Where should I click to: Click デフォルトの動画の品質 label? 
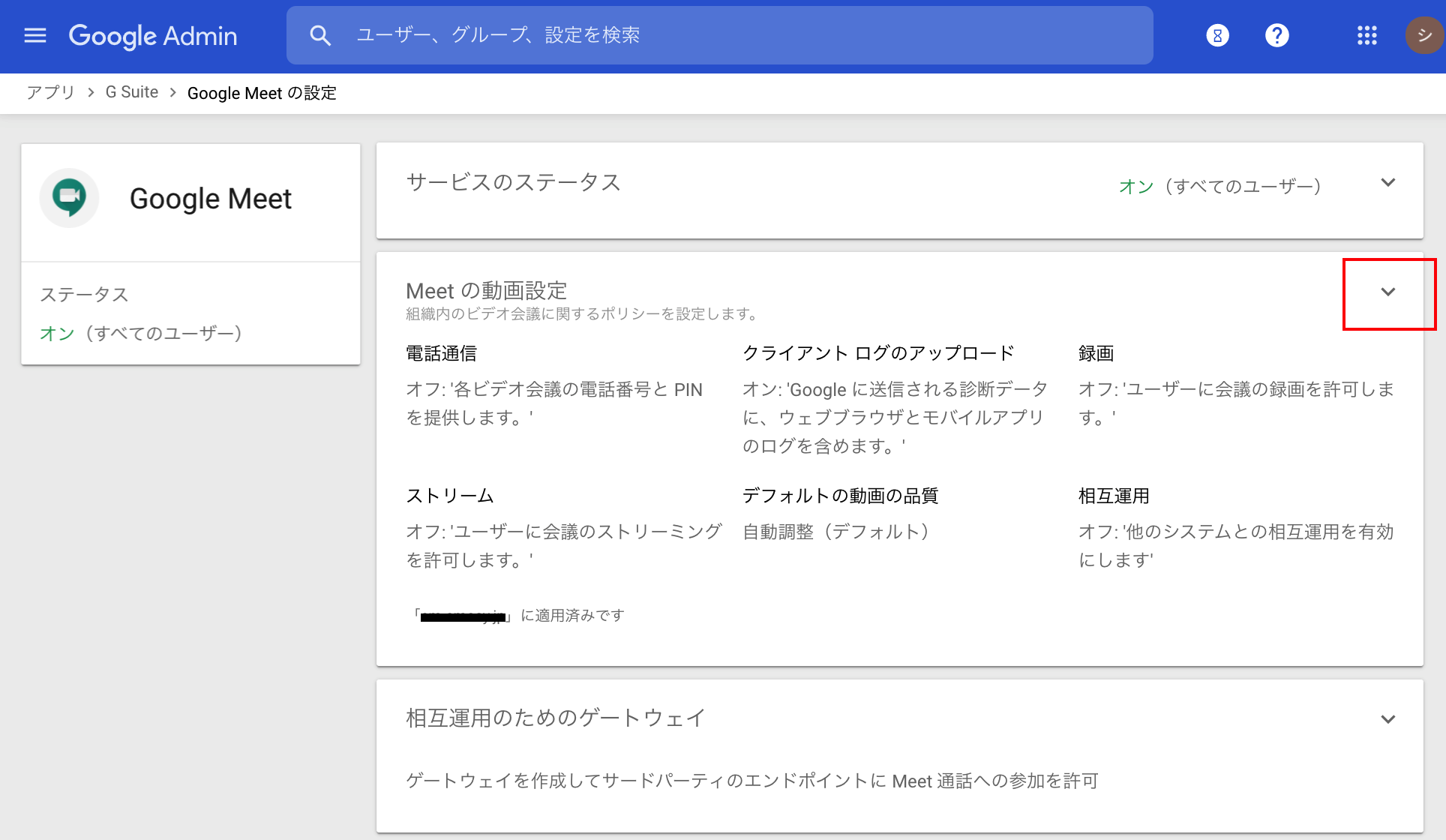point(841,496)
